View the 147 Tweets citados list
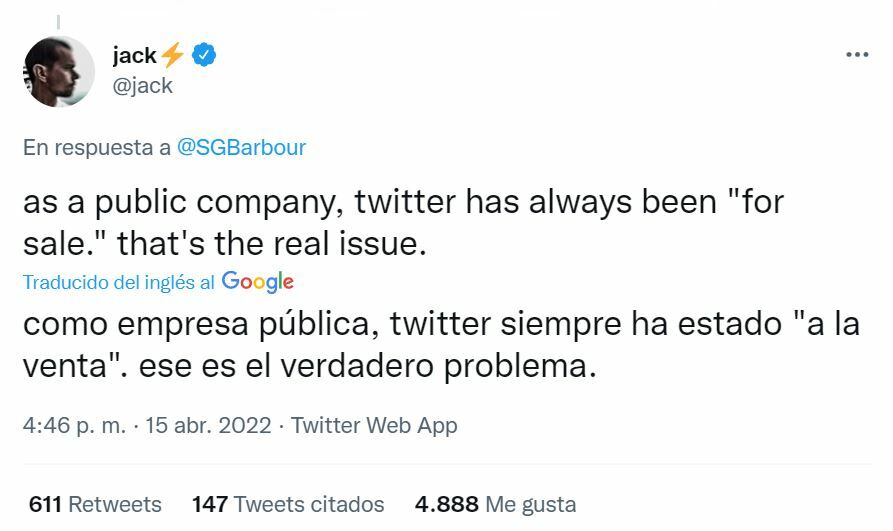Screen dimensions: 893x531 [288, 503]
